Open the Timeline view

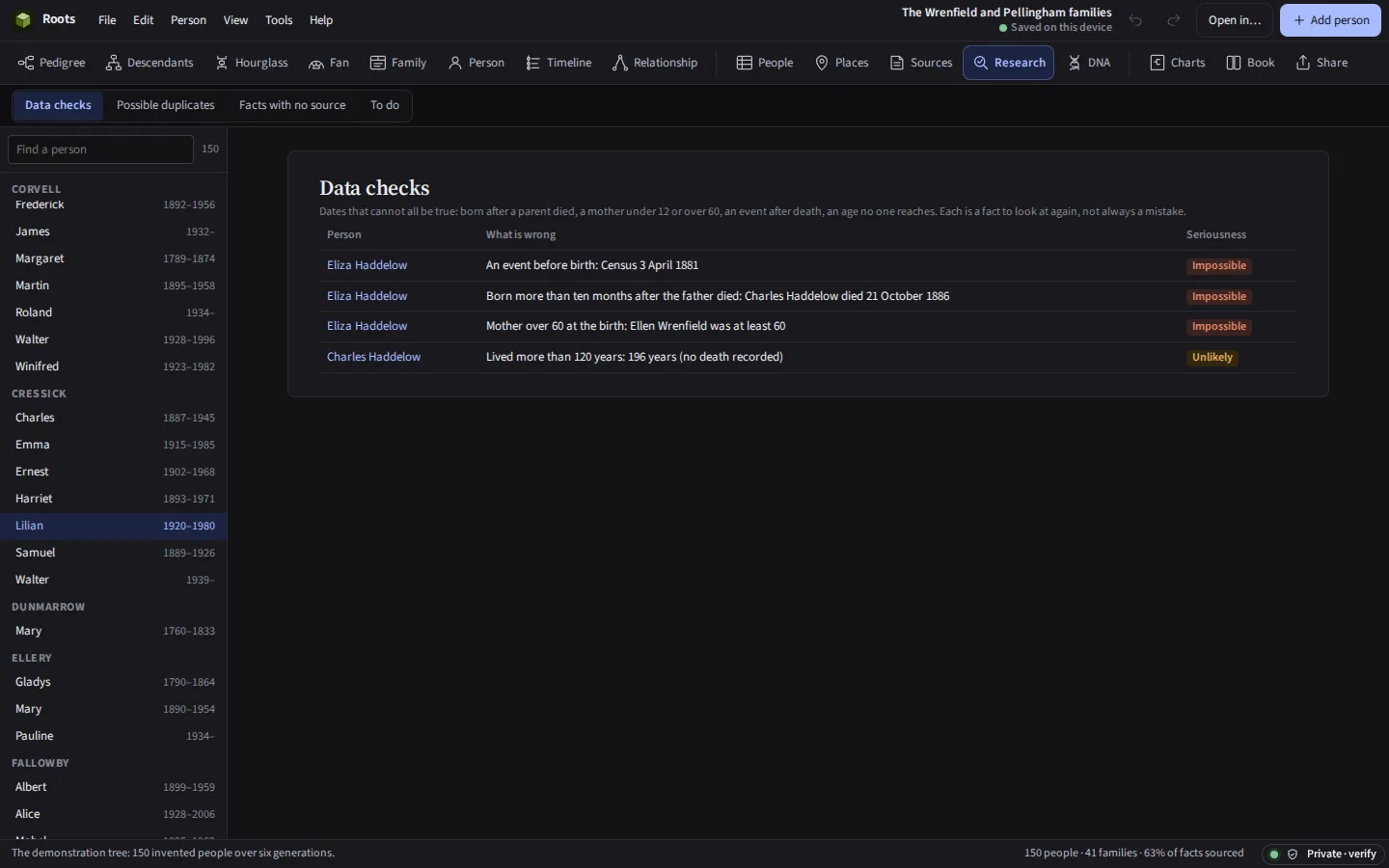pos(558,63)
